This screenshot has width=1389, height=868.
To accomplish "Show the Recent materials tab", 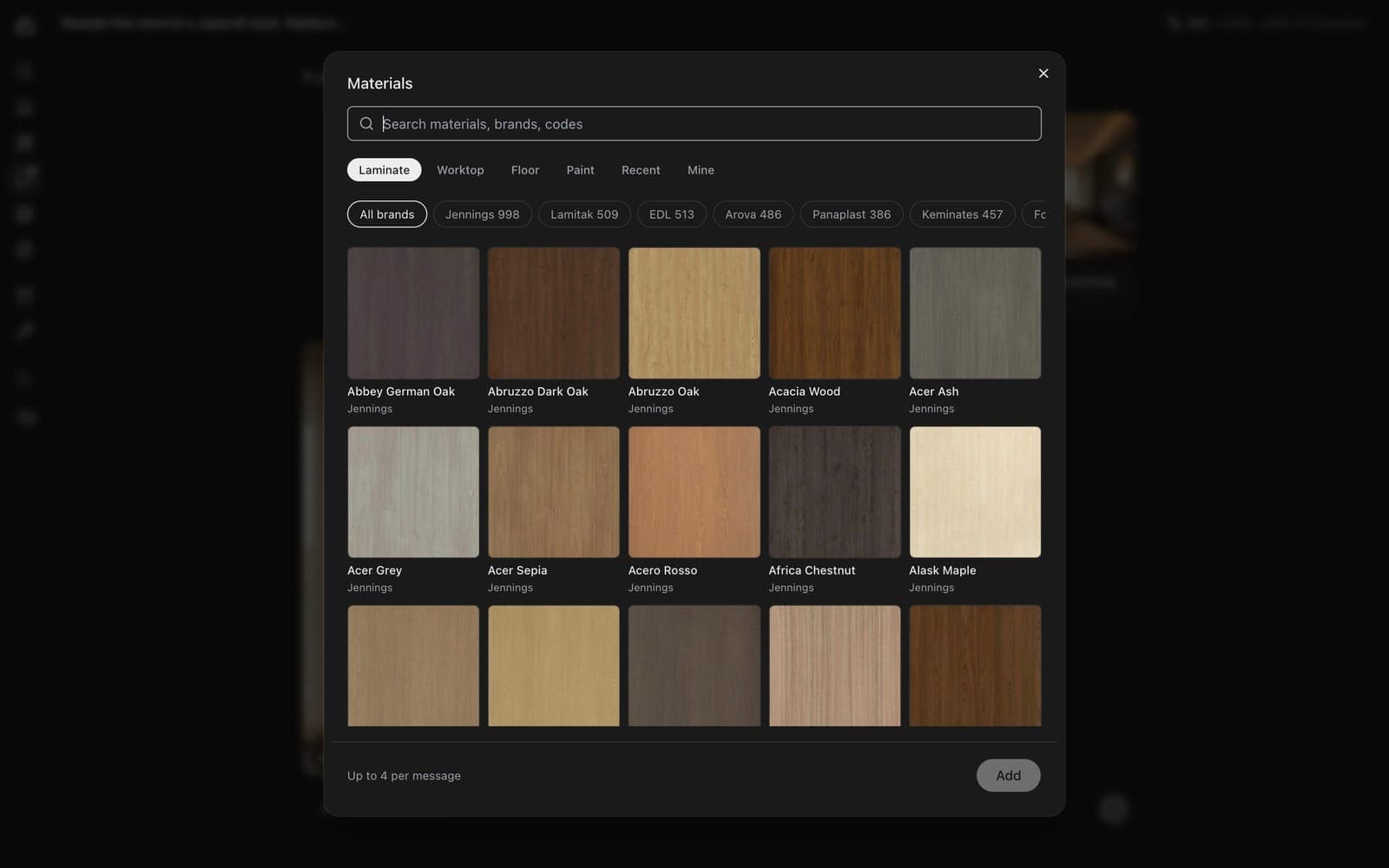I will coord(641,170).
